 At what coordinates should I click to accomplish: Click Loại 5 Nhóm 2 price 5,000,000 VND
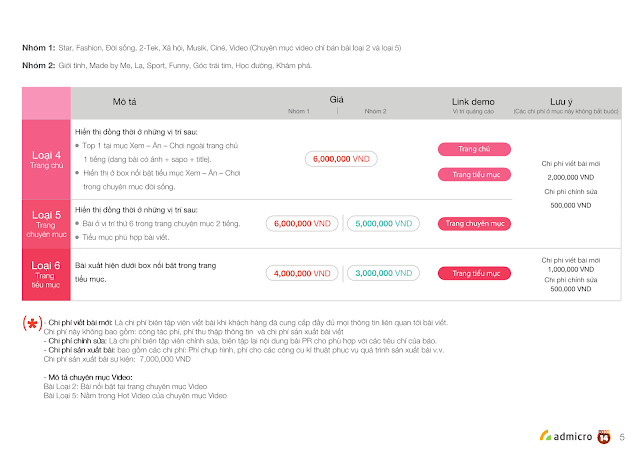[x=383, y=224]
